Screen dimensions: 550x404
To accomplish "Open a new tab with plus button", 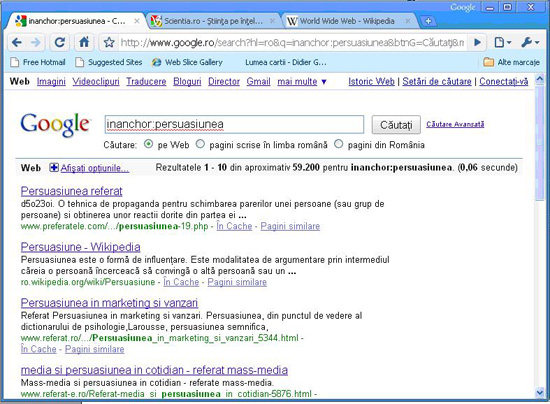I will [x=428, y=21].
